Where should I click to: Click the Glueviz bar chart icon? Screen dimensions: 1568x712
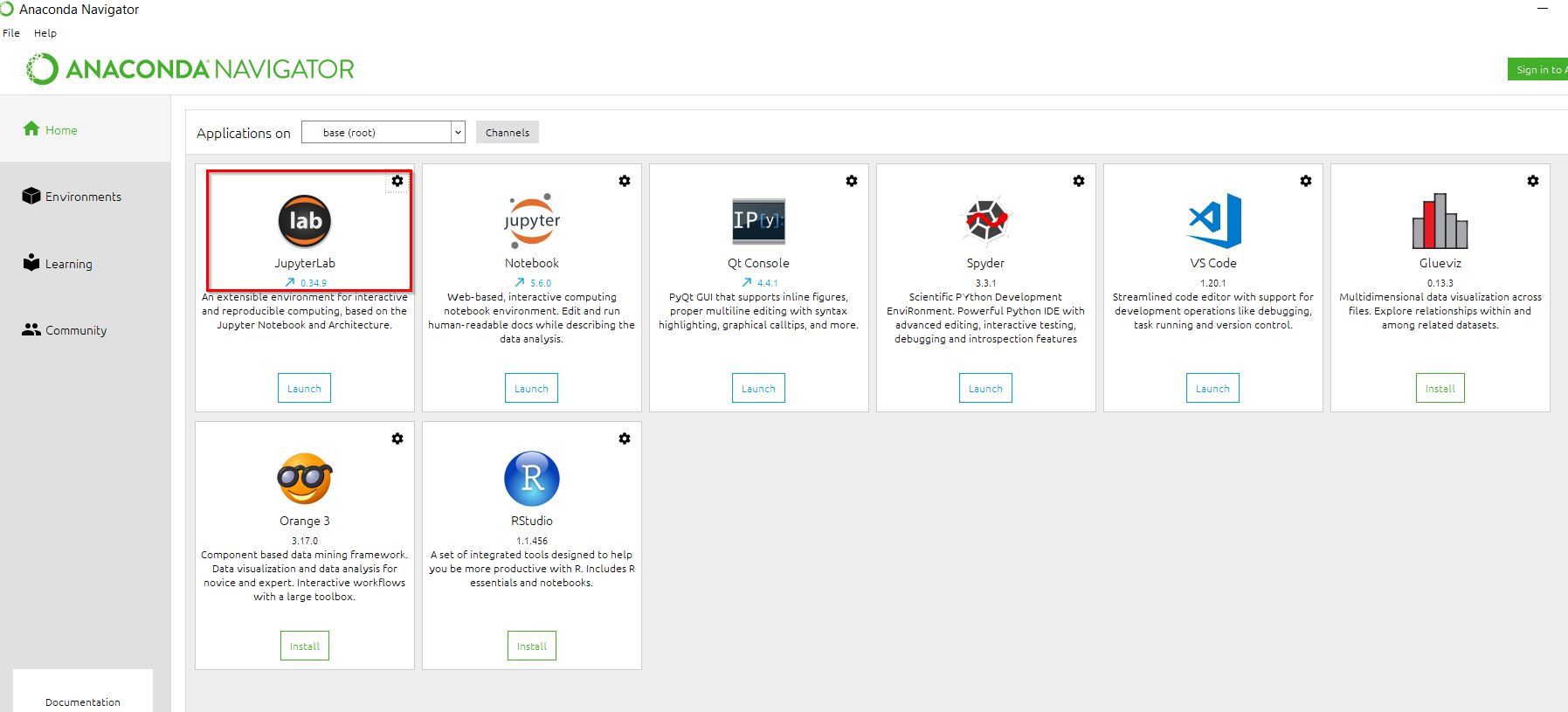point(1440,221)
